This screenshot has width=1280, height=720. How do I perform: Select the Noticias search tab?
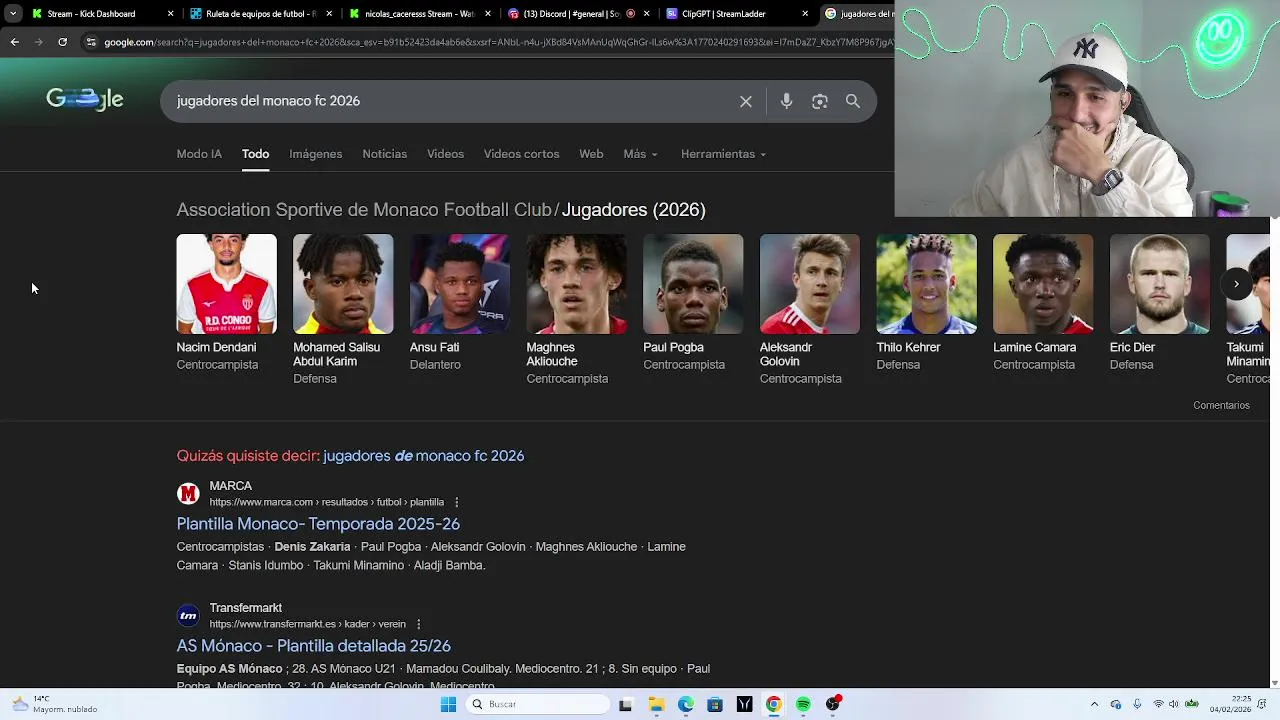tap(385, 154)
